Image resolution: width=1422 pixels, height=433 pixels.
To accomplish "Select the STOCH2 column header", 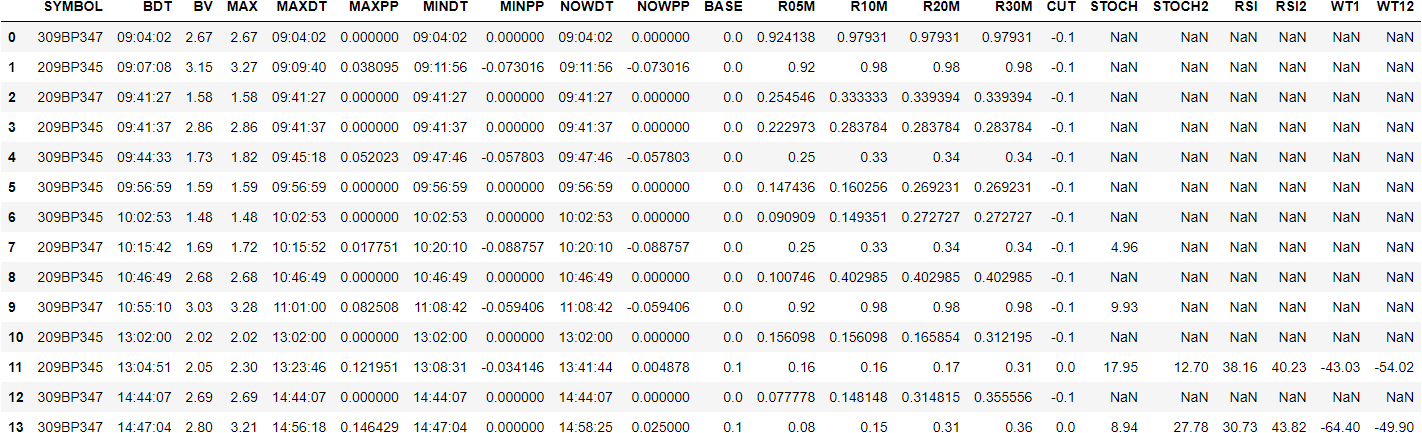I will click(1181, 7).
